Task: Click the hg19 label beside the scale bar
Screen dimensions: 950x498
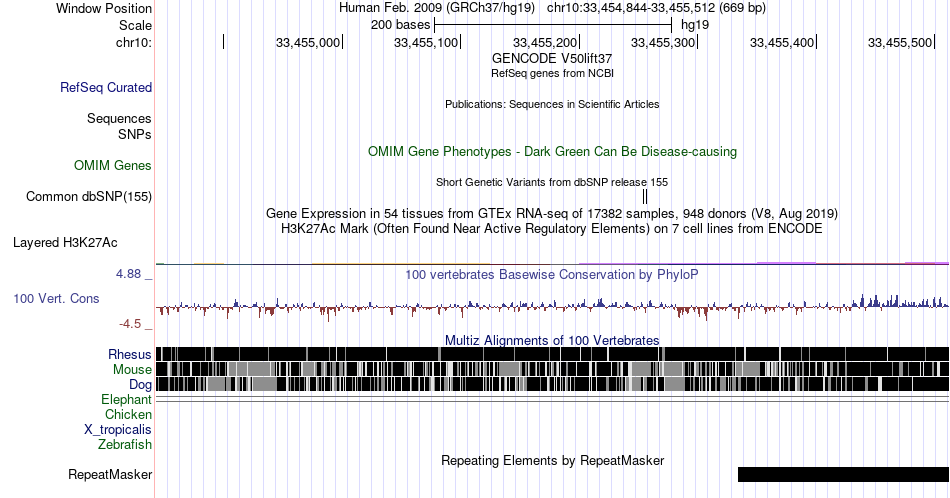Action: coord(695,25)
